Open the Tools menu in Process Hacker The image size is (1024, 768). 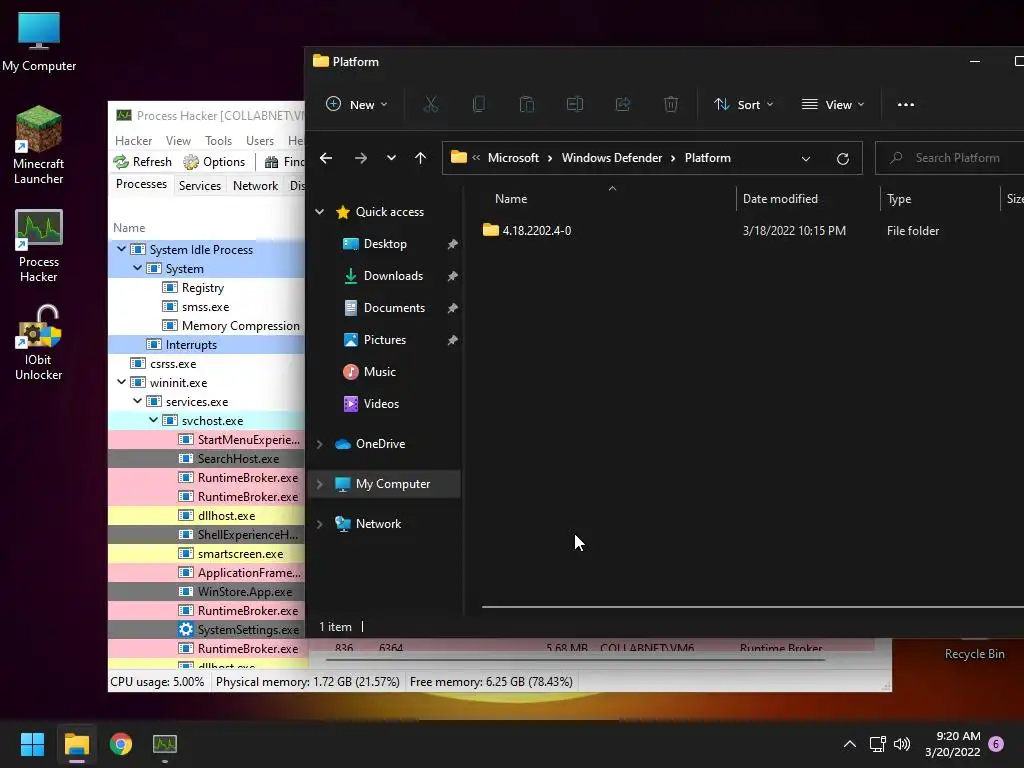218,140
